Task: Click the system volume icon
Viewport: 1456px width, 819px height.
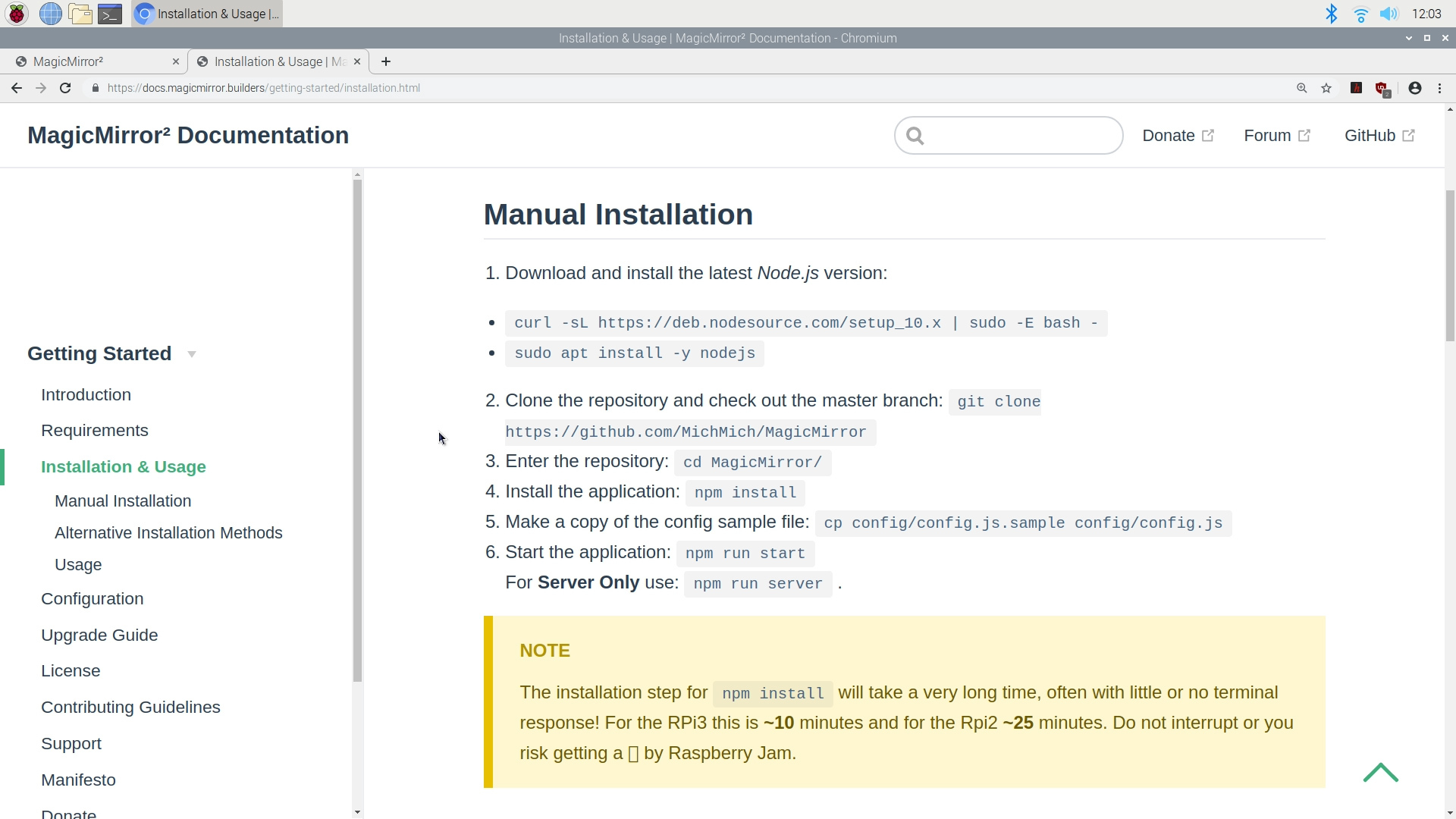Action: [1389, 13]
